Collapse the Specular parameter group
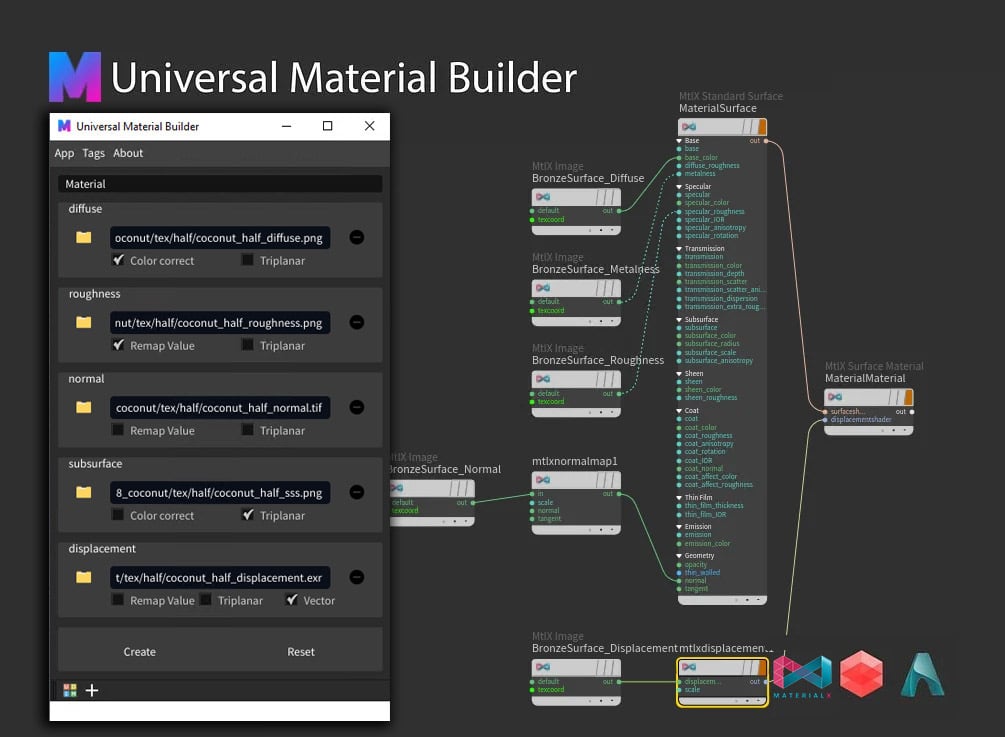Screen dimensions: 1005x737 coord(679,186)
